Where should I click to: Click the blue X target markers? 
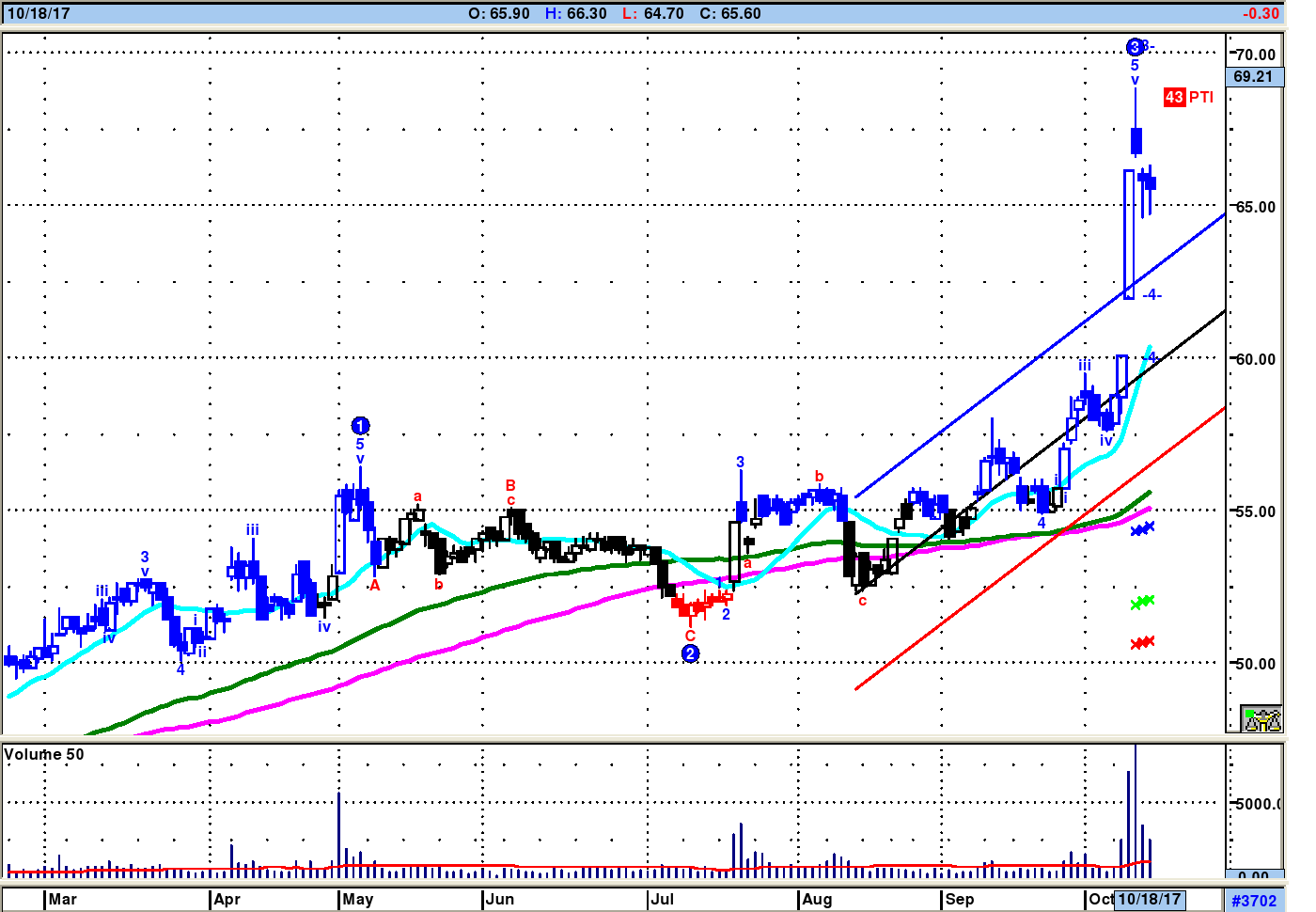1142,529
